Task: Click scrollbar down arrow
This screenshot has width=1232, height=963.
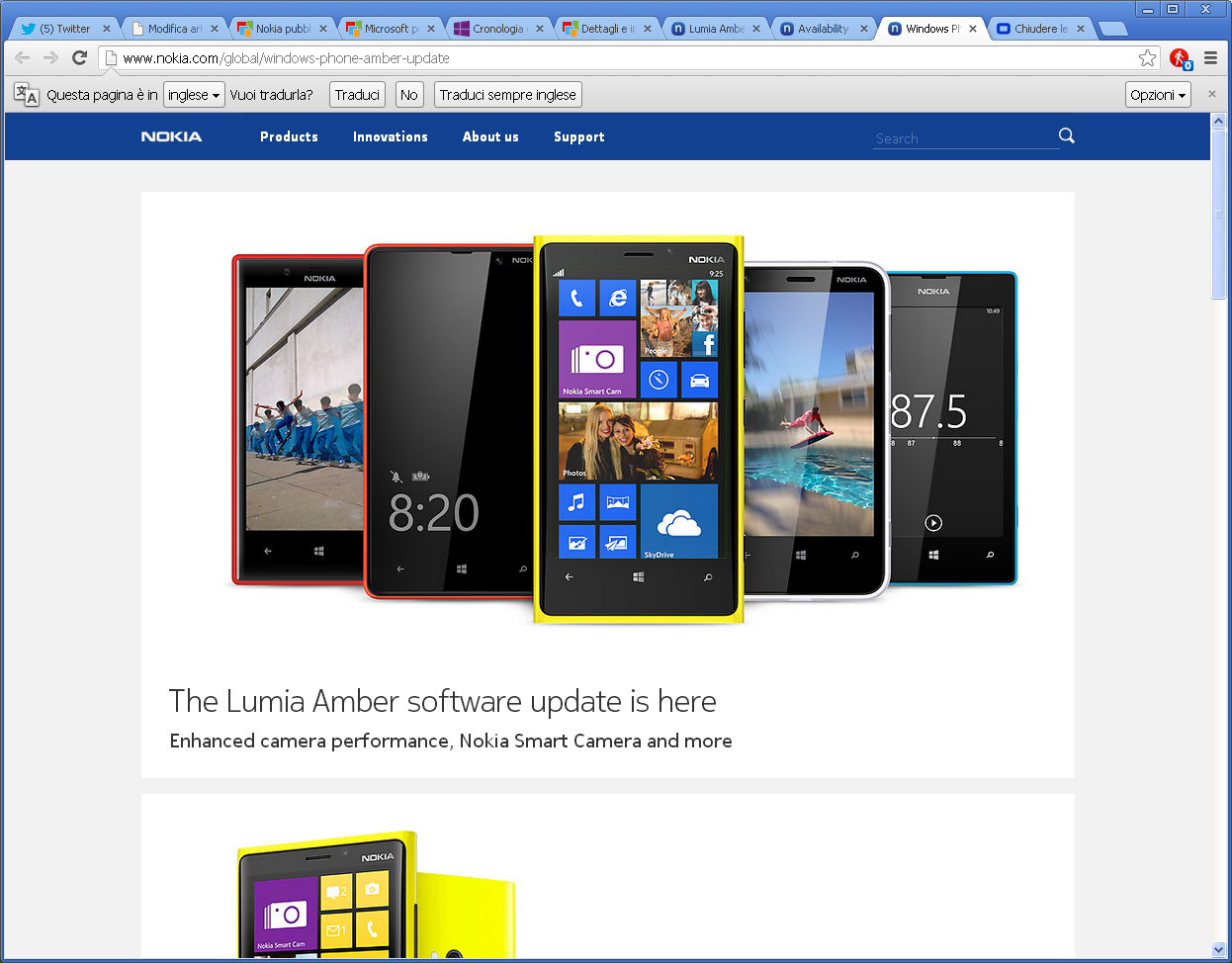Action: (x=1218, y=950)
